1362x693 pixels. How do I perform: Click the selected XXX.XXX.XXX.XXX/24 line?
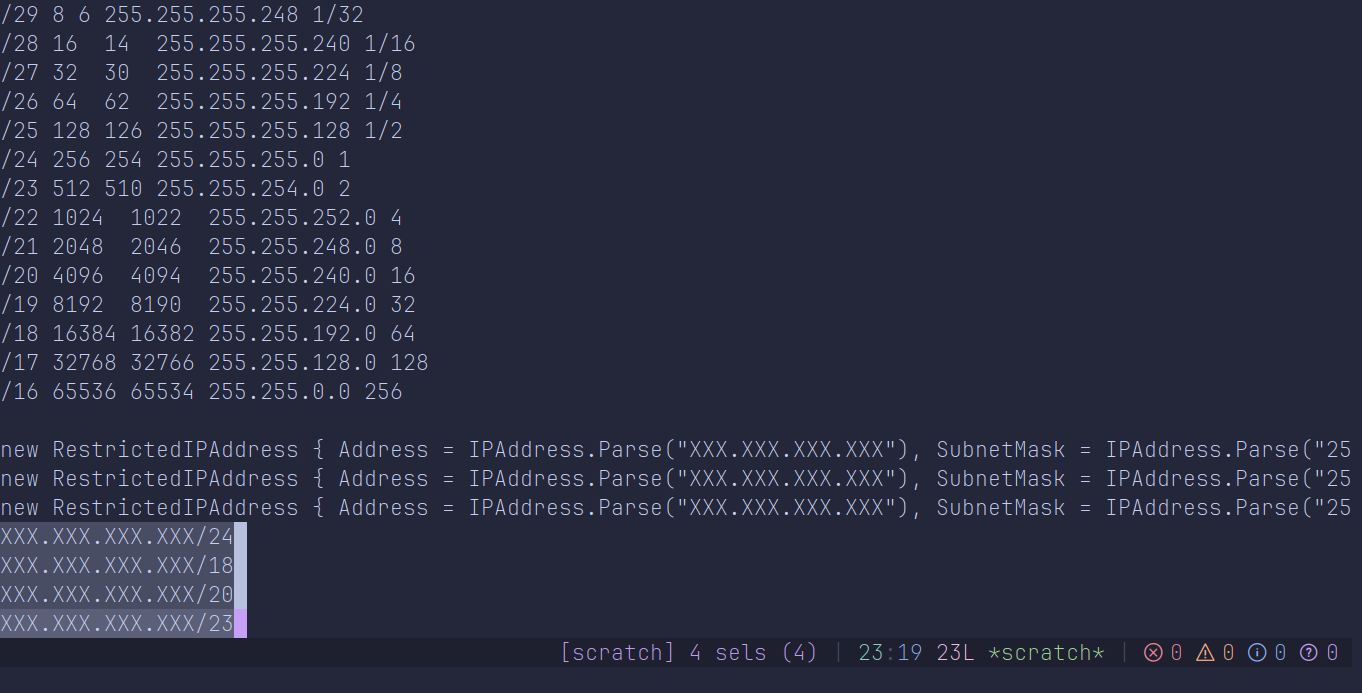pos(116,537)
